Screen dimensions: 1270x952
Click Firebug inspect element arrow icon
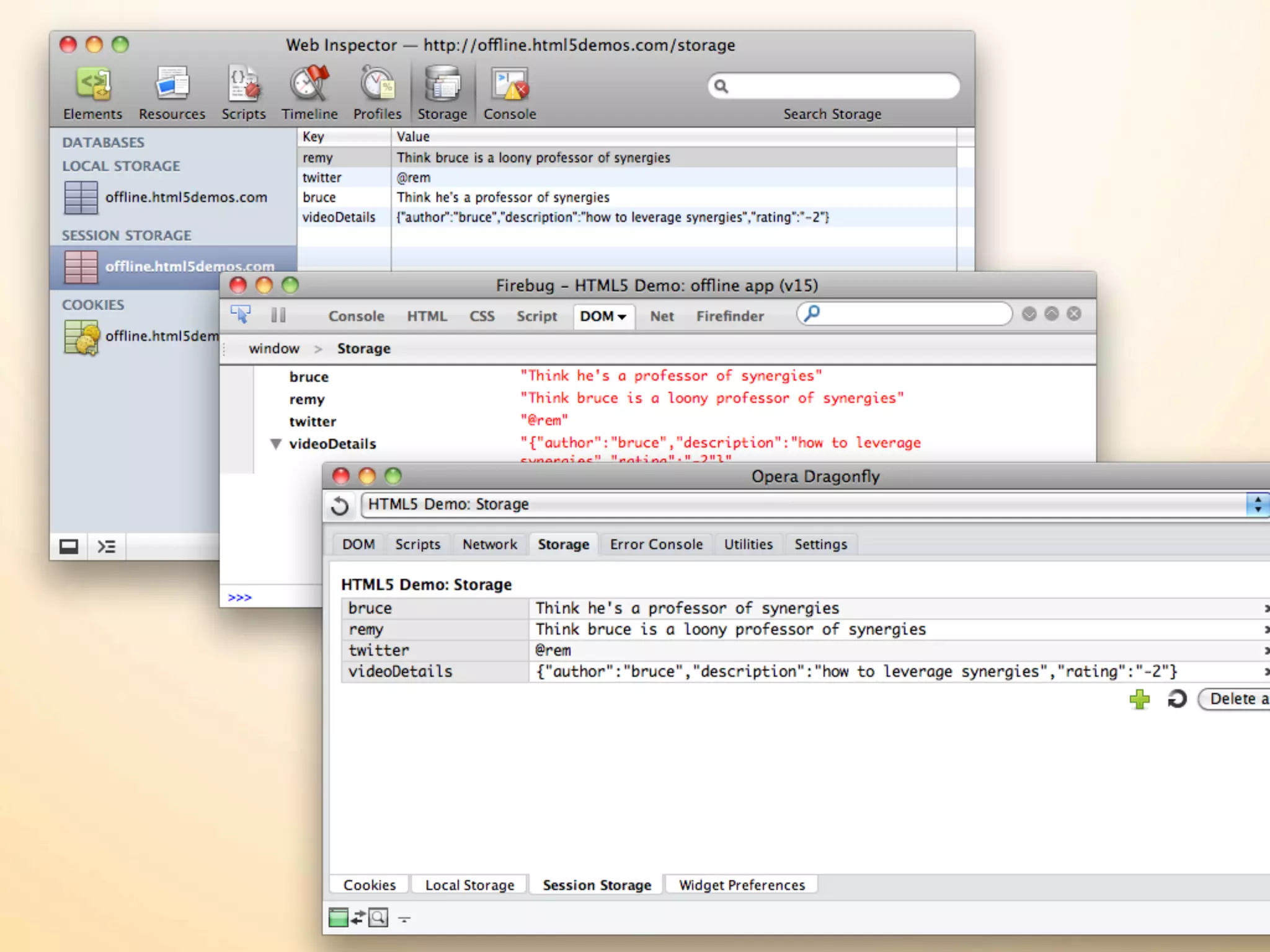pos(241,315)
